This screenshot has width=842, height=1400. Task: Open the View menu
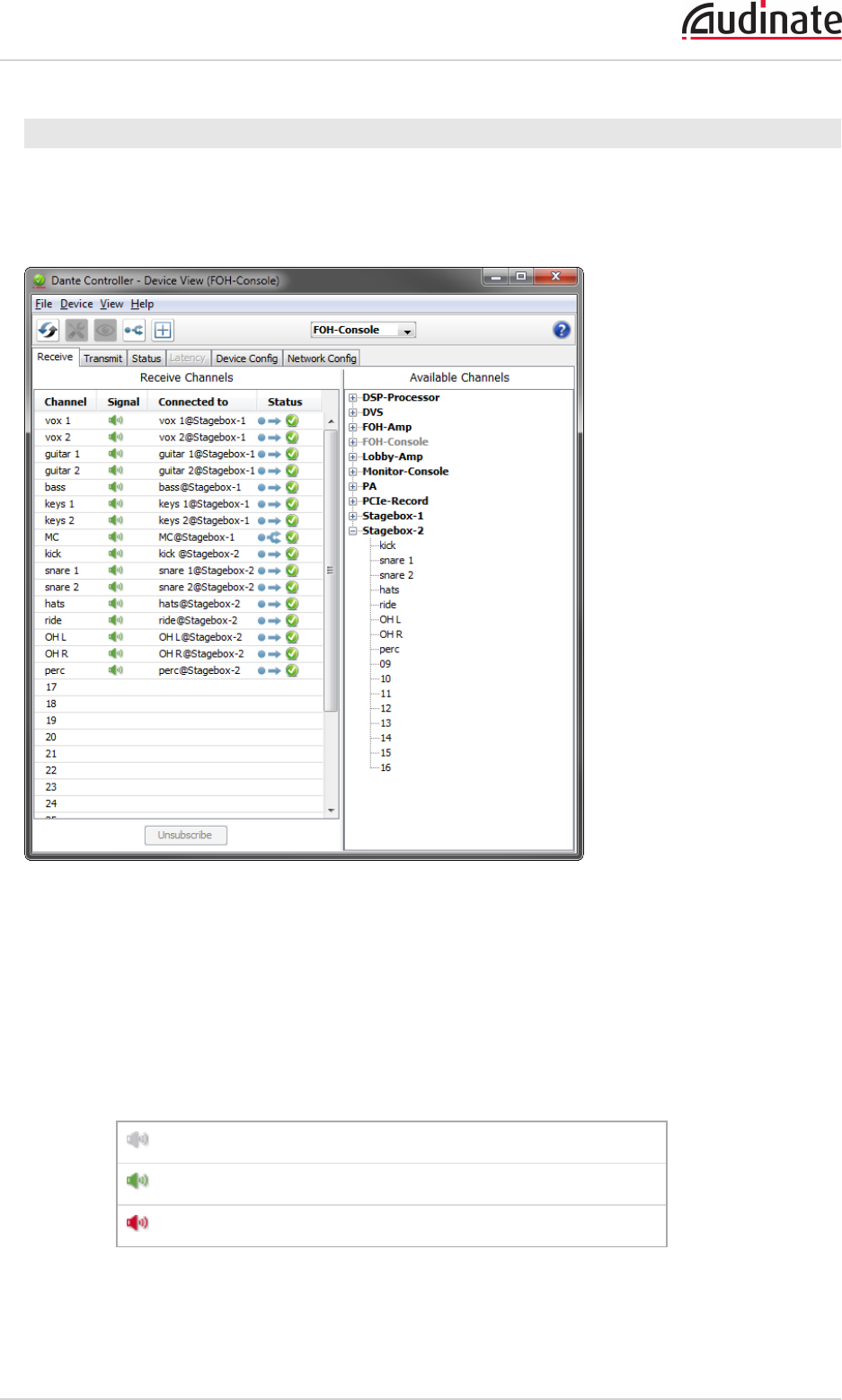point(111,304)
